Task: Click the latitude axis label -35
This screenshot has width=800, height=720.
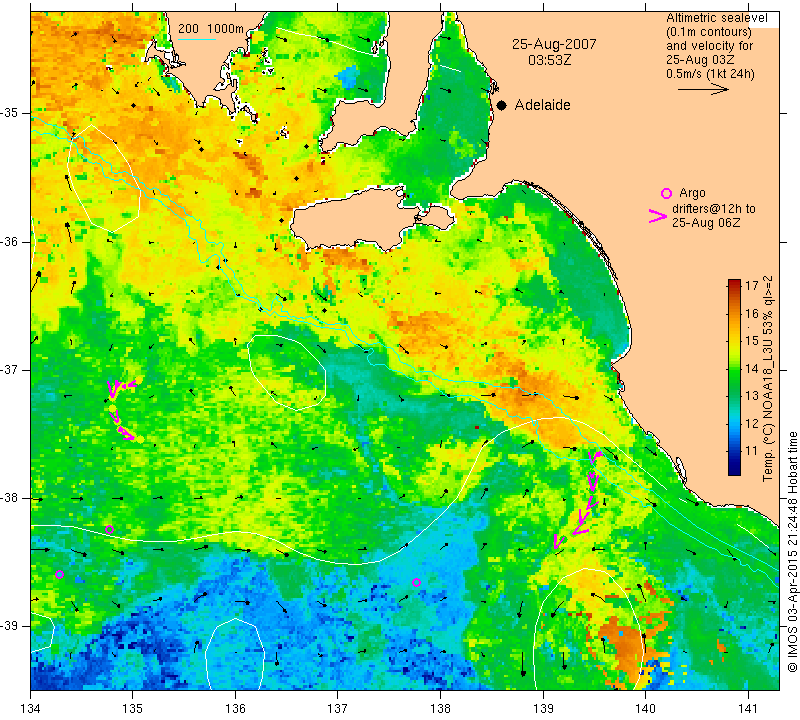Action: (x=10, y=113)
